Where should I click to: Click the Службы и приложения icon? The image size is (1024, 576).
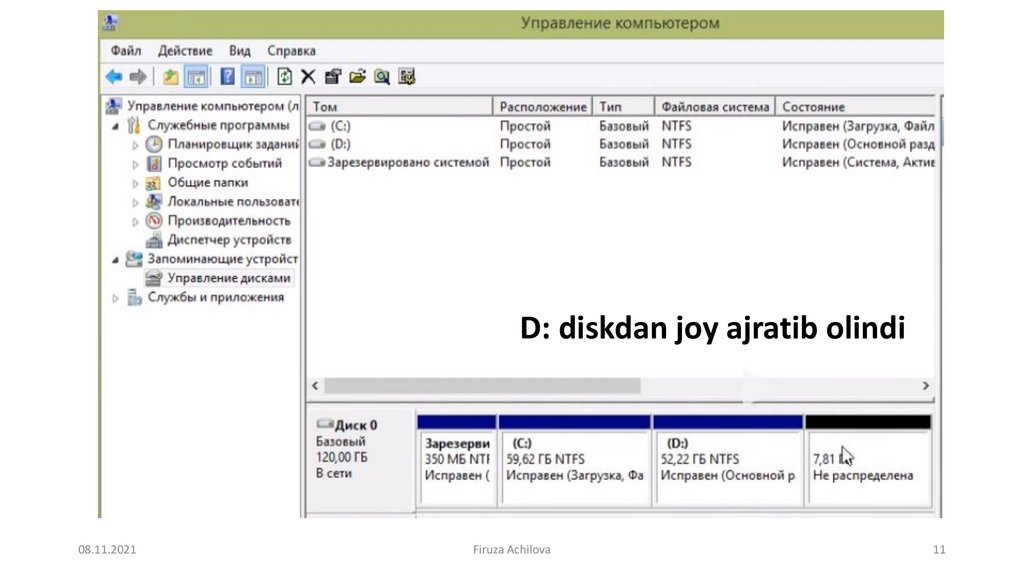coord(135,298)
